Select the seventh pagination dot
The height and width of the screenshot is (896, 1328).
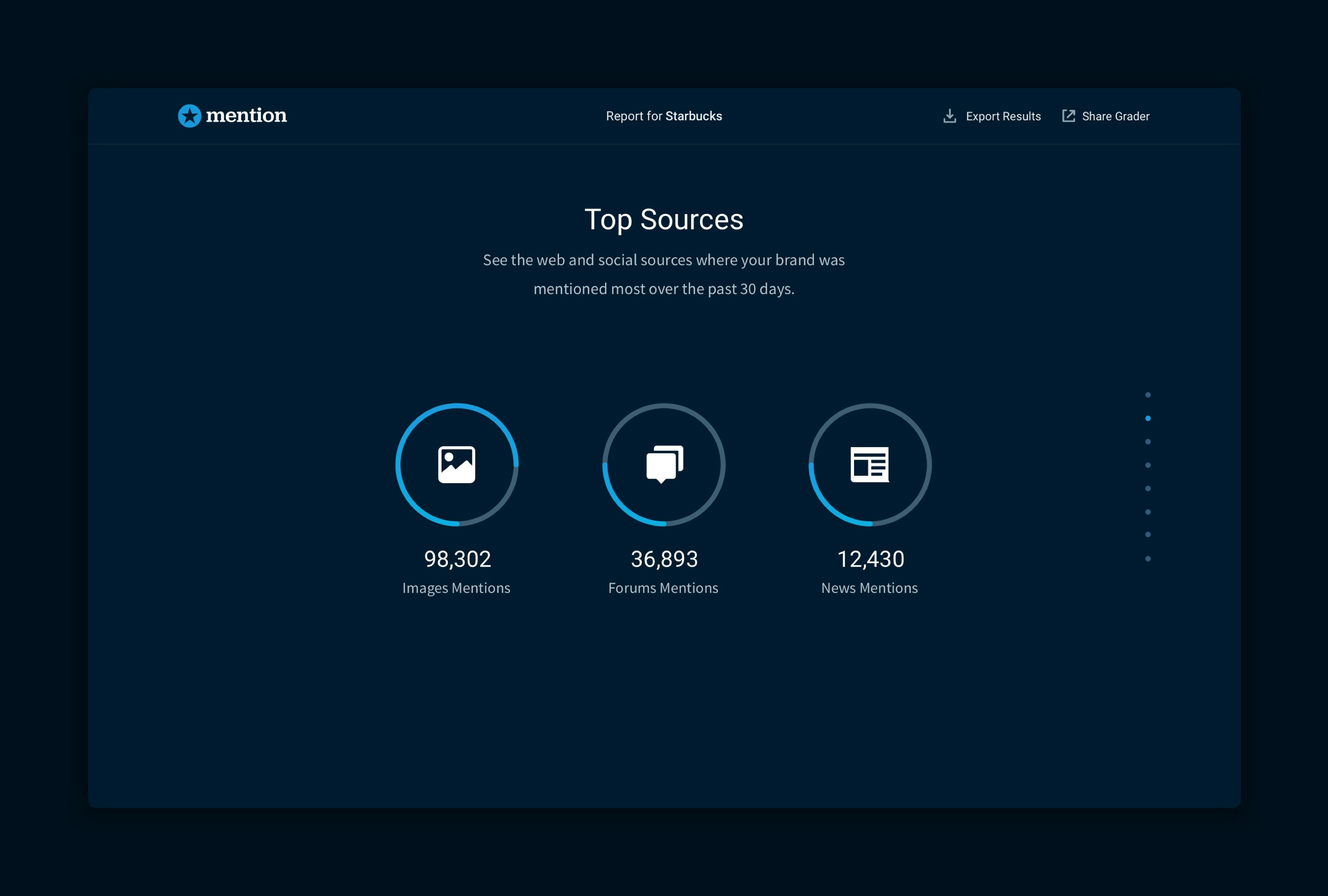tap(1148, 535)
